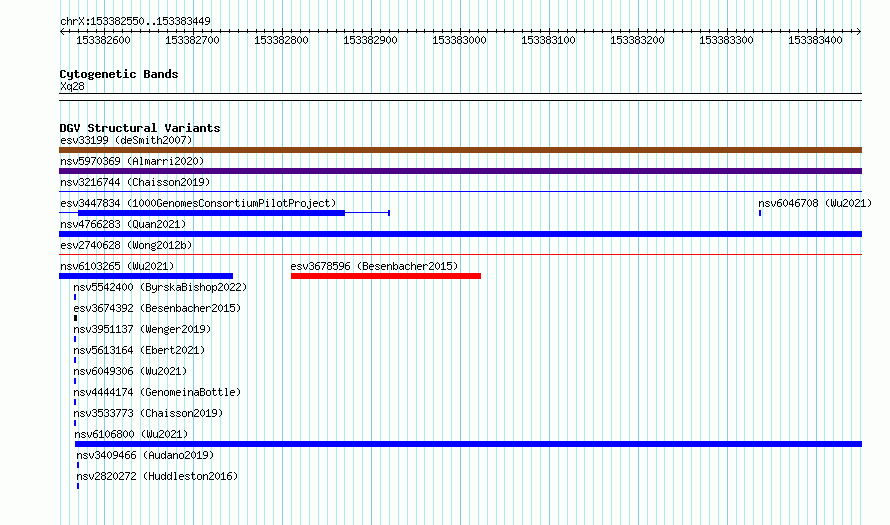The image size is (890, 525).
Task: Click esv2740628 (Wong2012b) variant label
Action: 126,245
